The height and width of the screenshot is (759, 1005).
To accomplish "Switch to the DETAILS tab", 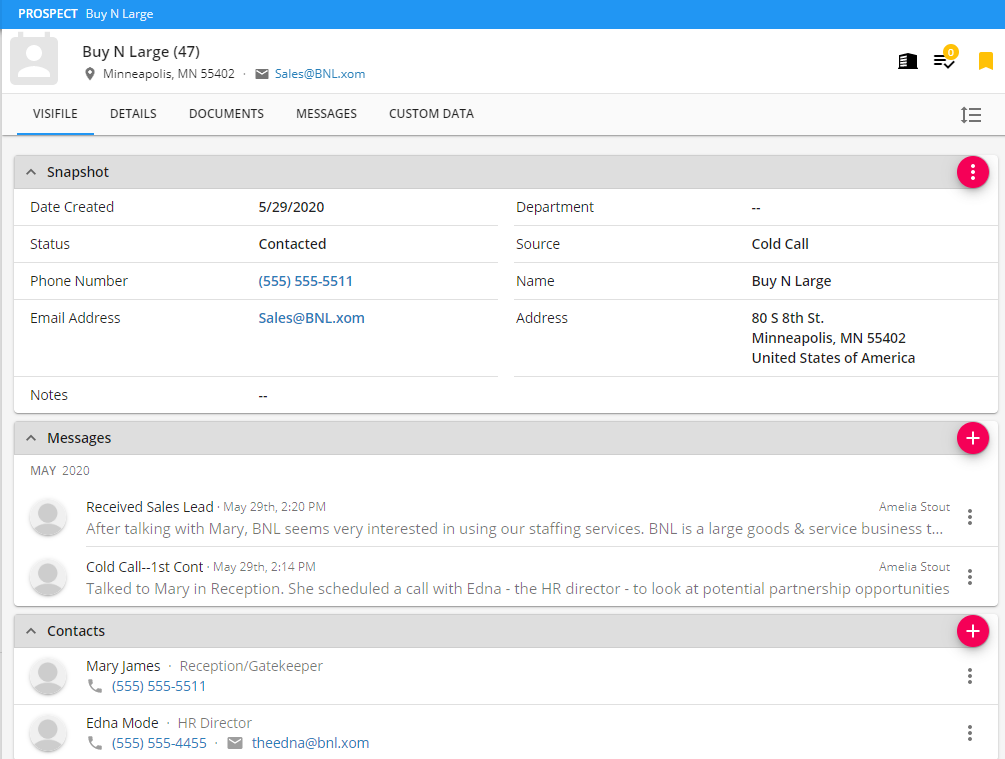I will (133, 113).
